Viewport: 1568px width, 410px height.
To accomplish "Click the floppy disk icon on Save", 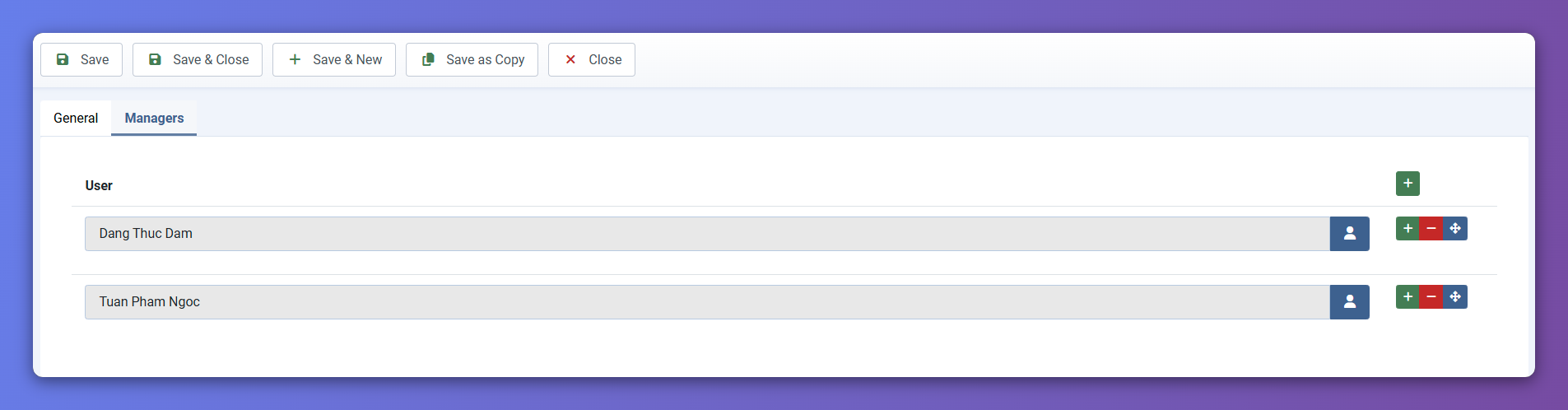I will [63, 59].
